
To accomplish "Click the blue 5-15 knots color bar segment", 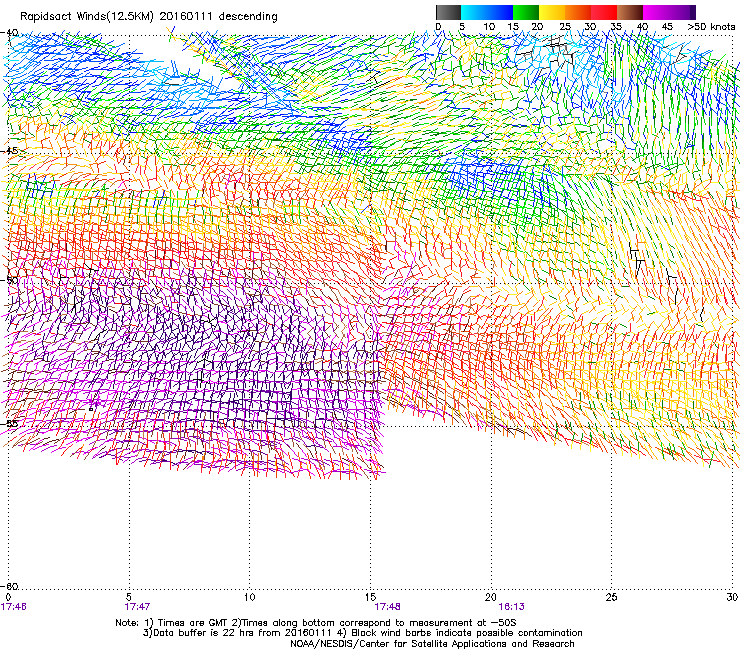I will [487, 12].
